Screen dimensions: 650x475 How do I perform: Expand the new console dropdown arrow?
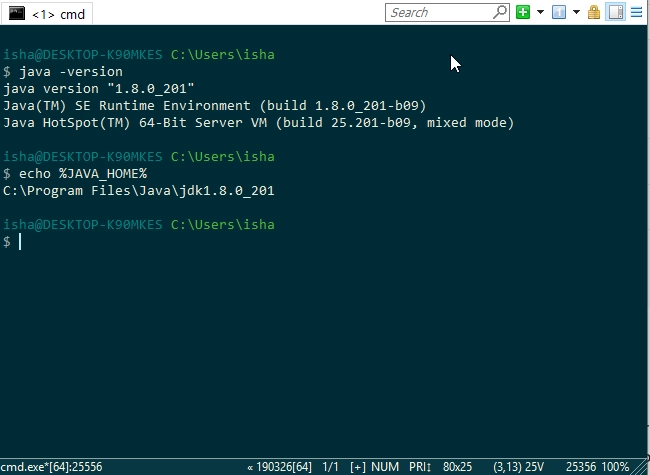point(541,12)
